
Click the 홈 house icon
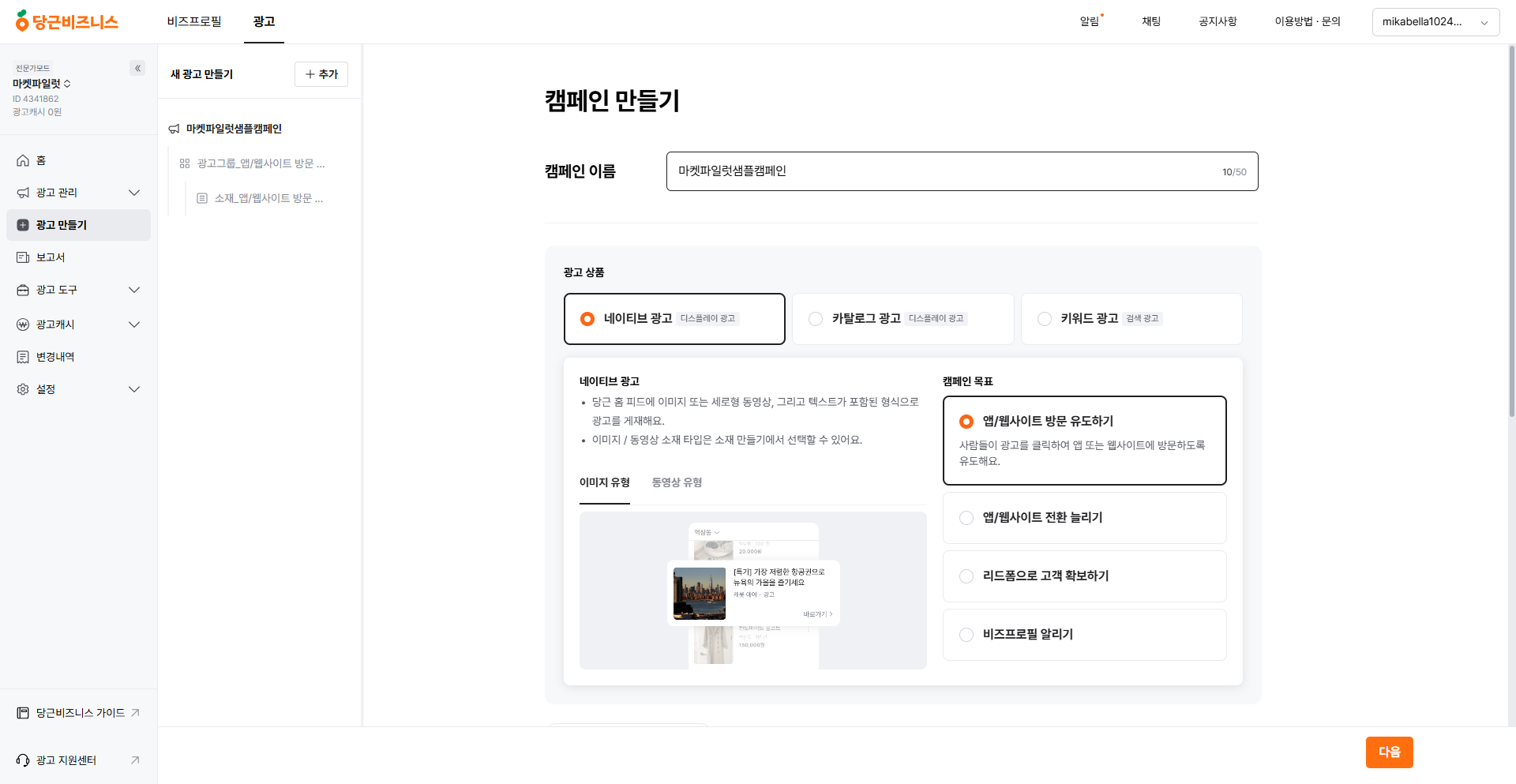click(23, 160)
